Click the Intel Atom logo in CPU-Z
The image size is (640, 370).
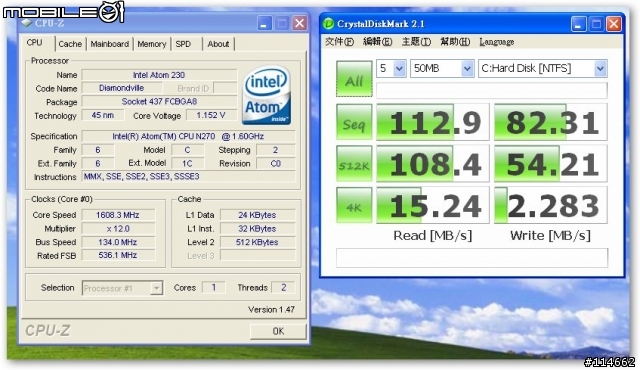pyautogui.click(x=267, y=95)
